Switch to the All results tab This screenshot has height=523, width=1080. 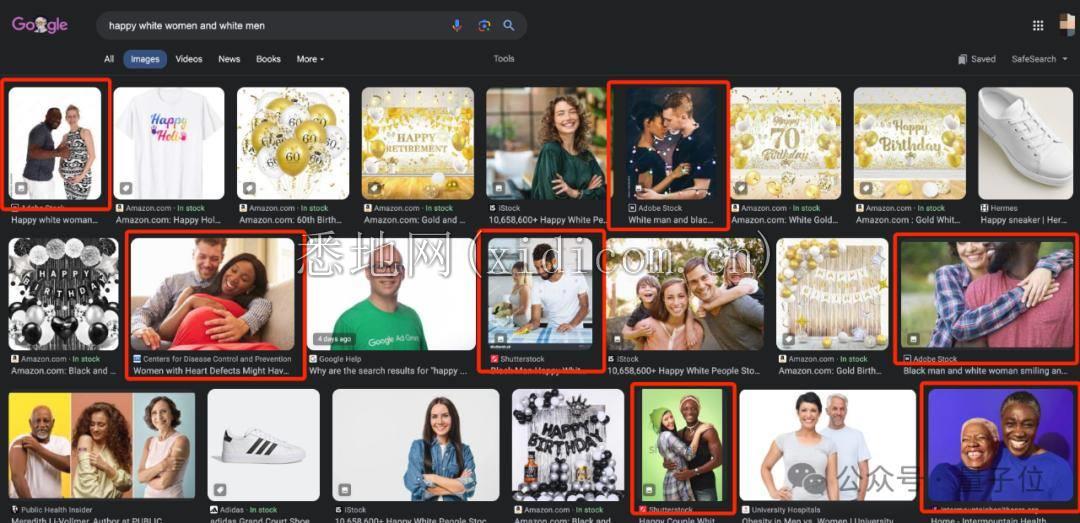tap(109, 59)
